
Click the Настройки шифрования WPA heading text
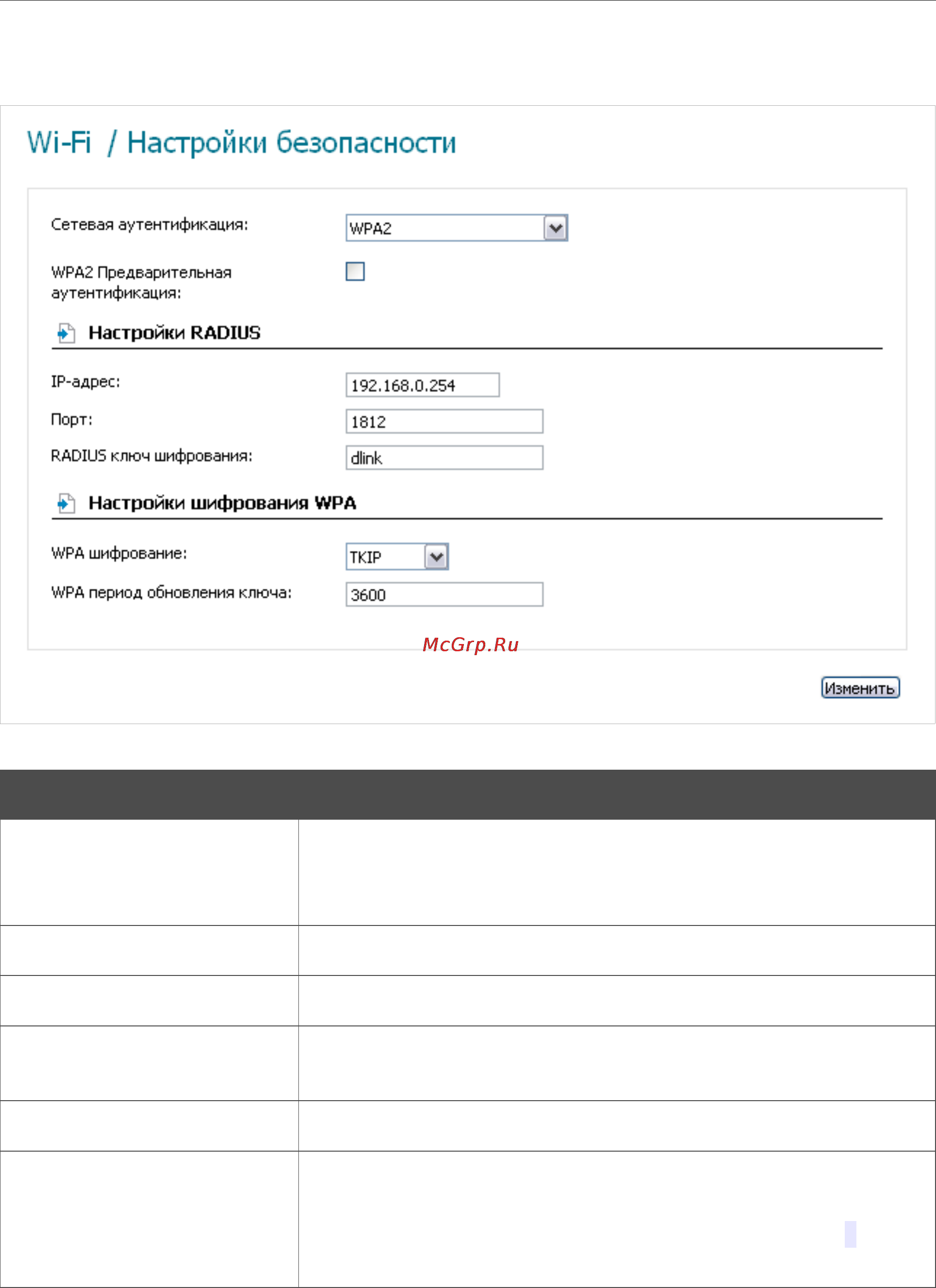[222, 503]
